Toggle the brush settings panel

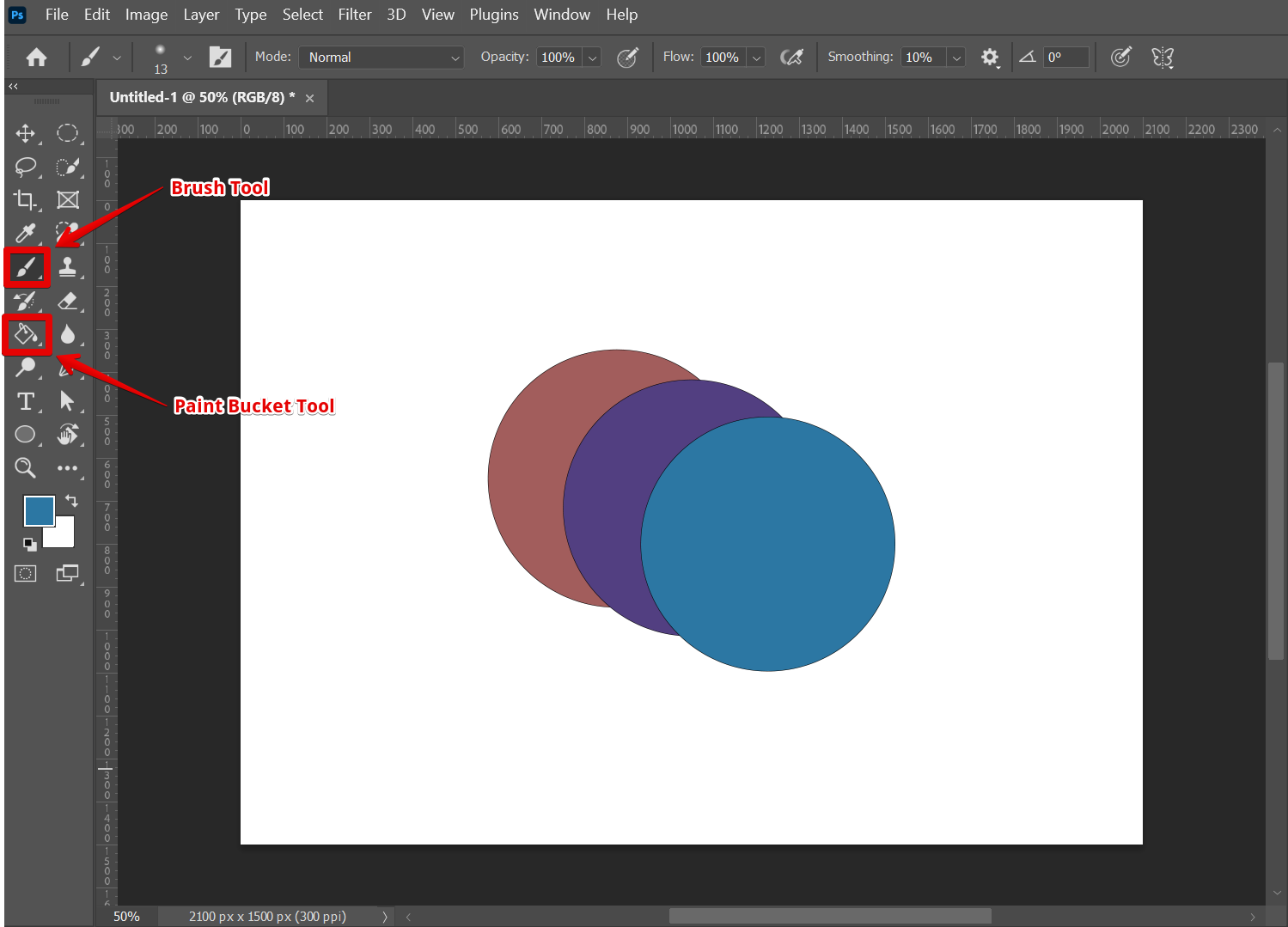point(221,58)
